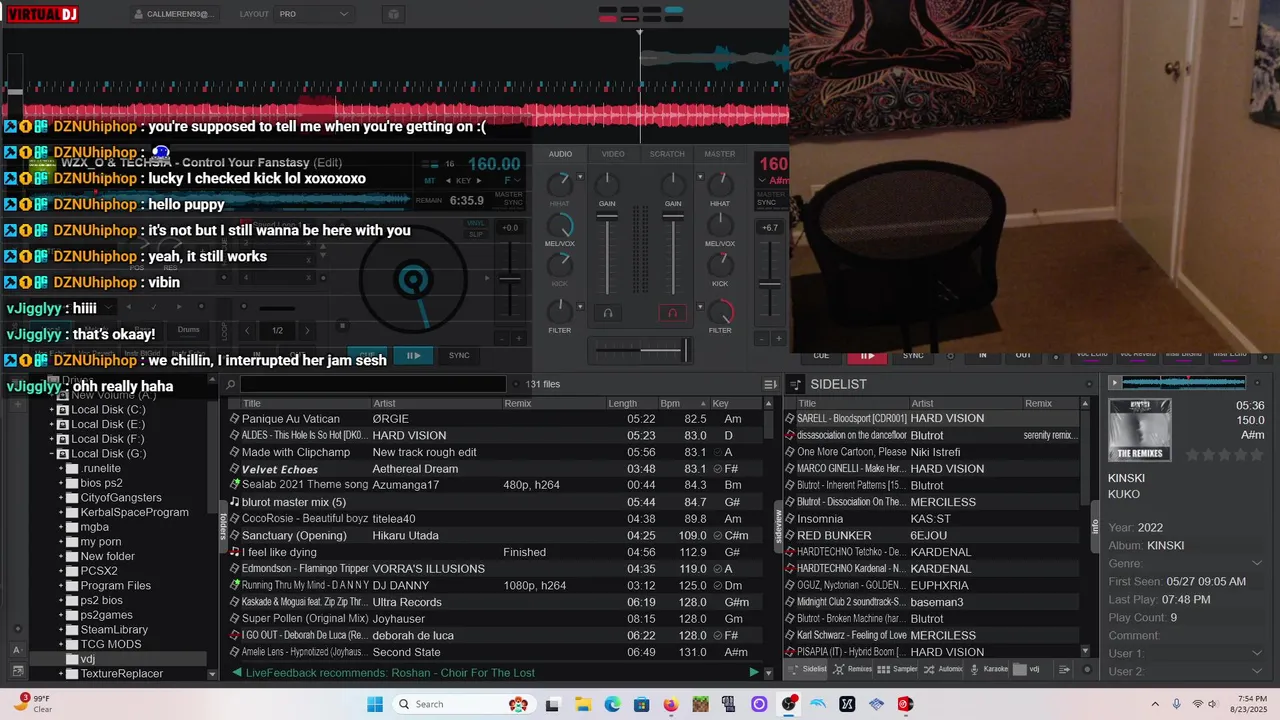Open the OBS Studio icon on the taskbar
This screenshot has width=1280, height=720.
(x=789, y=704)
